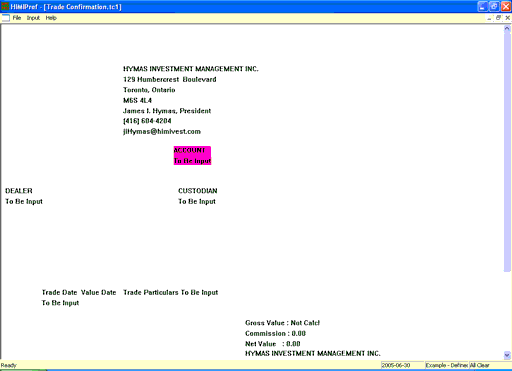Select the highlighted ACCOUNT To Be Input field
512x371 pixels.
pos(192,156)
